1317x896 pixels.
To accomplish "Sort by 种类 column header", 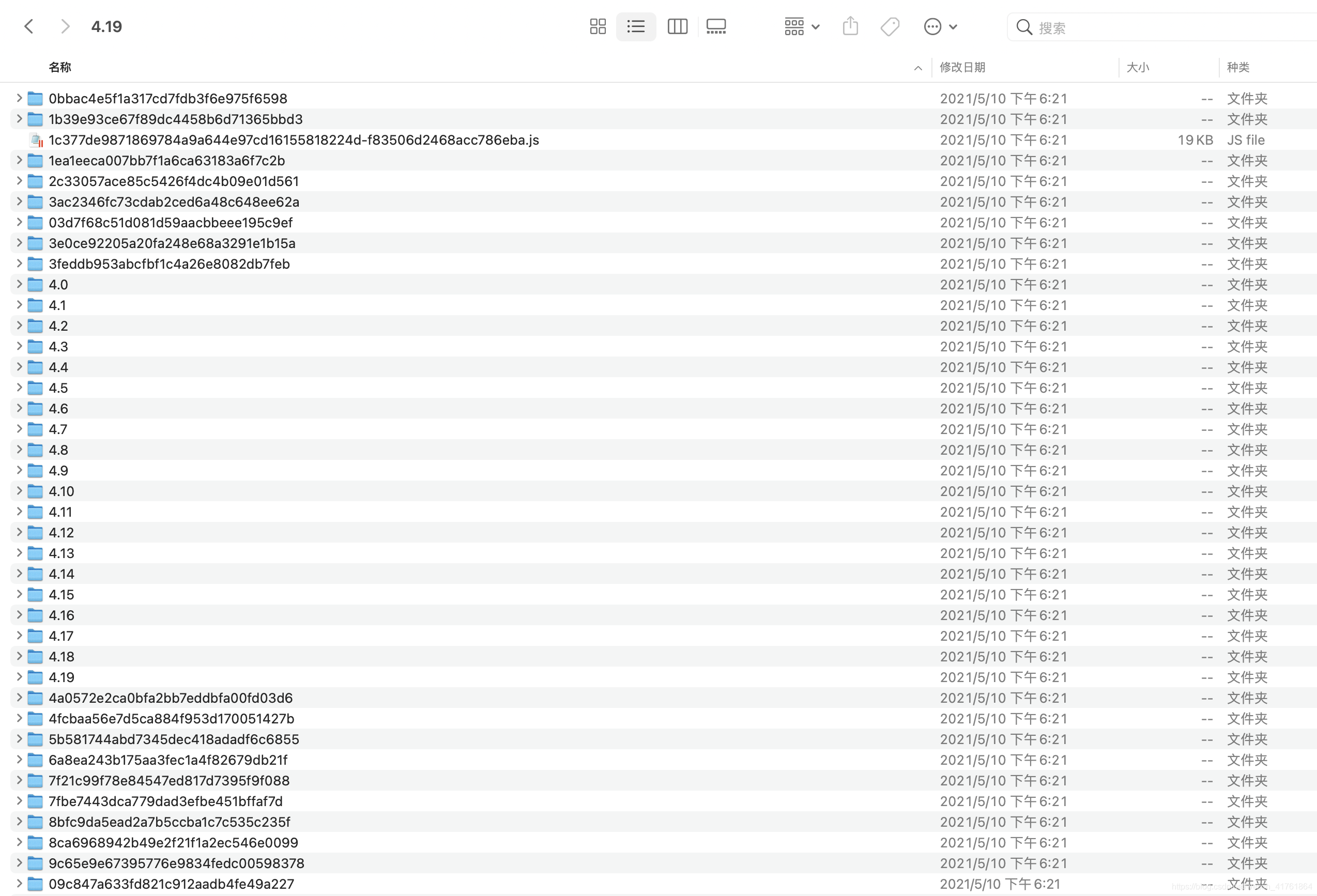I will coord(1238,67).
